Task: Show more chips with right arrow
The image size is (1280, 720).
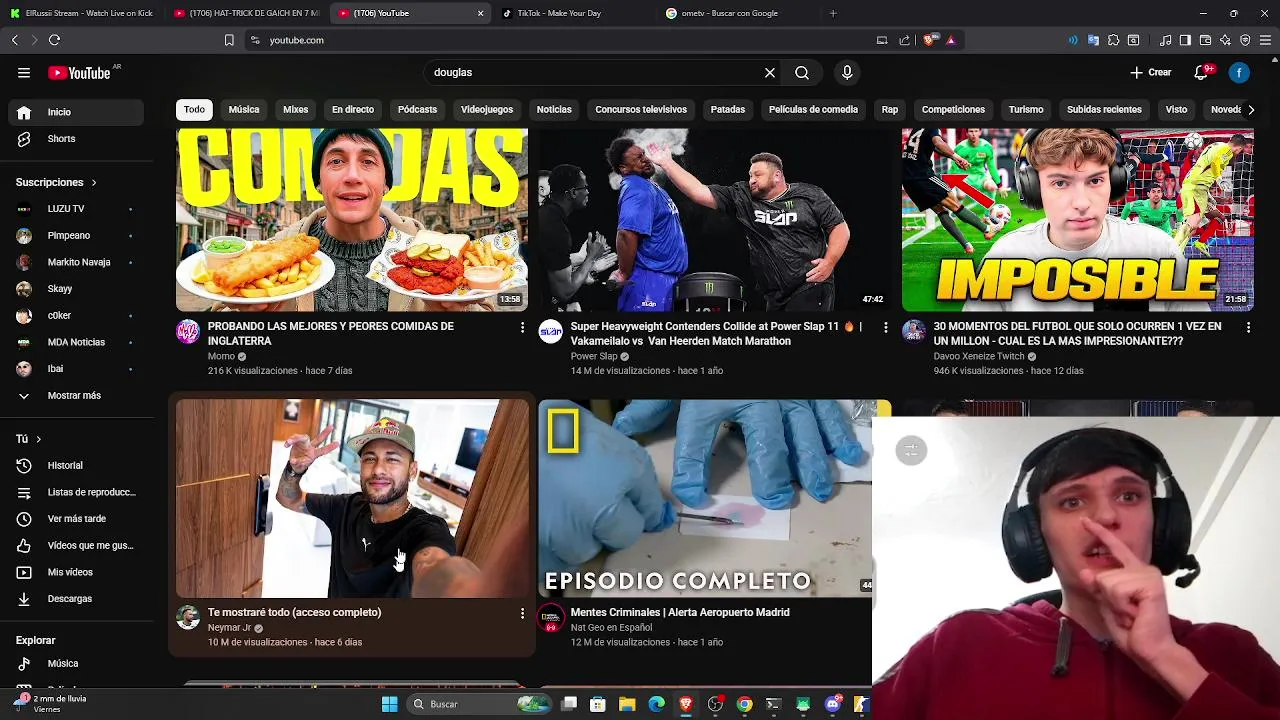Action: click(1250, 109)
